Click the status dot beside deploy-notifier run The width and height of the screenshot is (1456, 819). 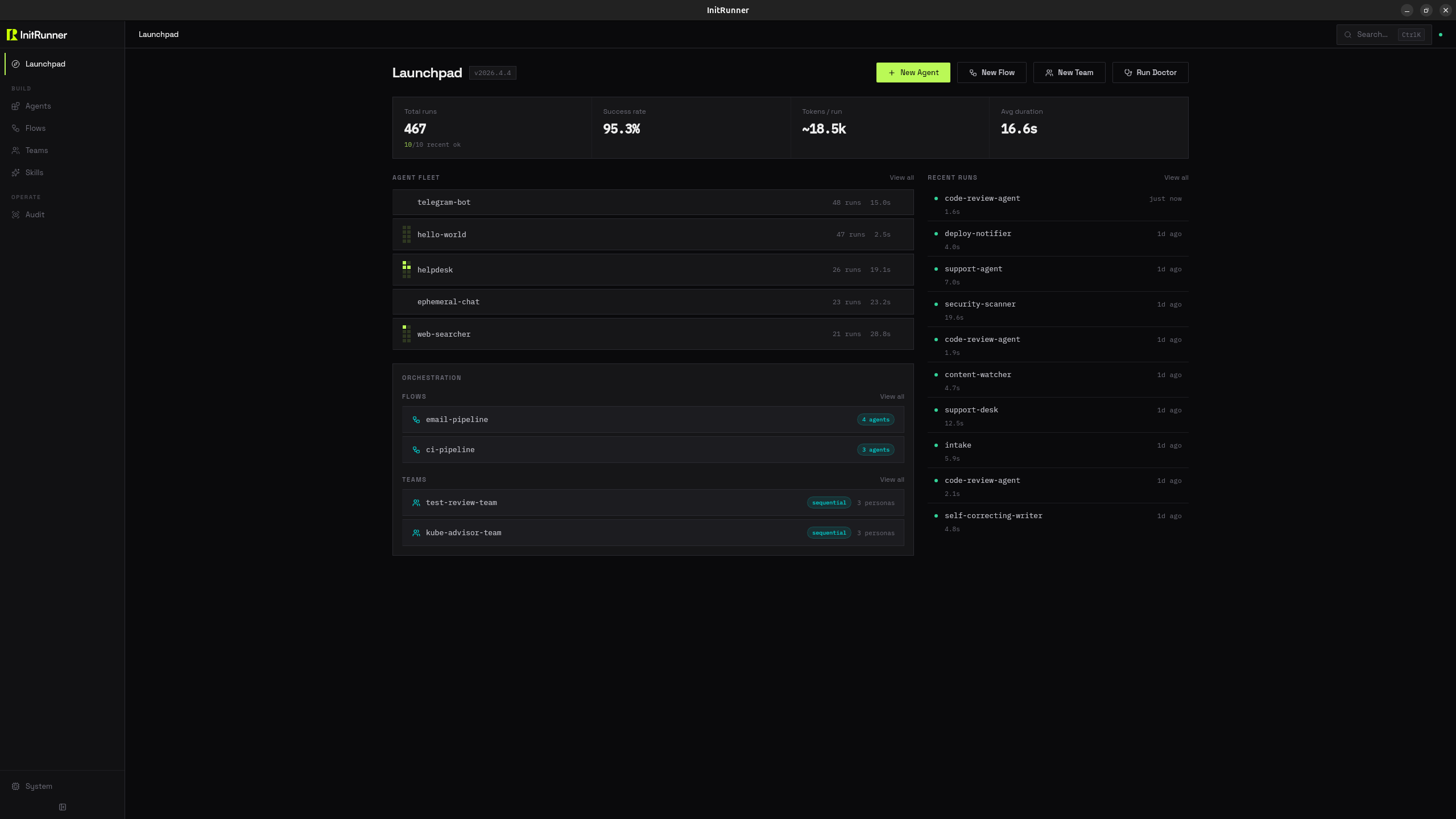click(x=936, y=234)
